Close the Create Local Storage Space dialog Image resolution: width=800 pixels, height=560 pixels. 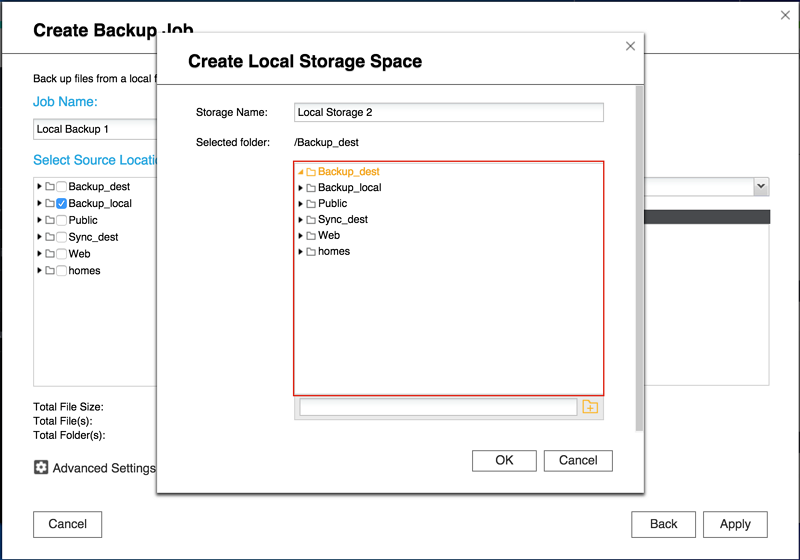coord(630,46)
